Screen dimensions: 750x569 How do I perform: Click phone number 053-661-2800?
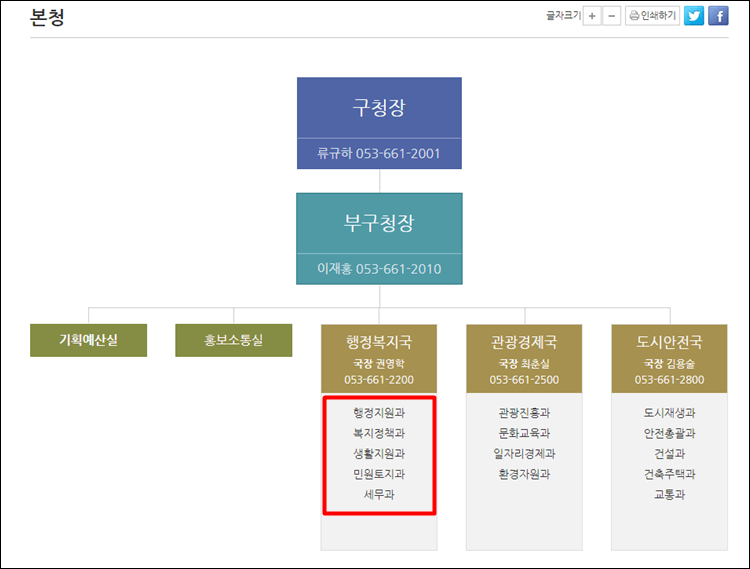pyautogui.click(x=669, y=380)
